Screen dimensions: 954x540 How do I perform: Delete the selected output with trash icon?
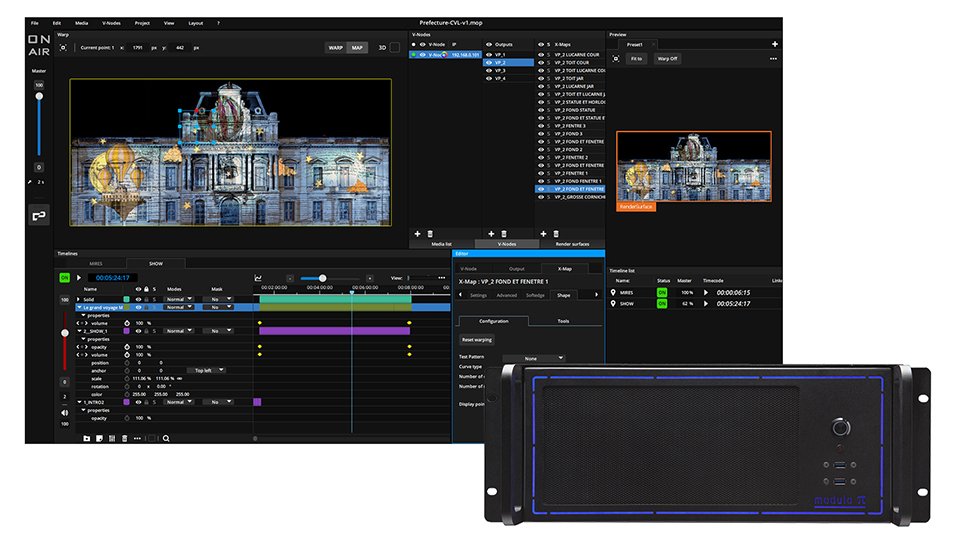click(504, 234)
